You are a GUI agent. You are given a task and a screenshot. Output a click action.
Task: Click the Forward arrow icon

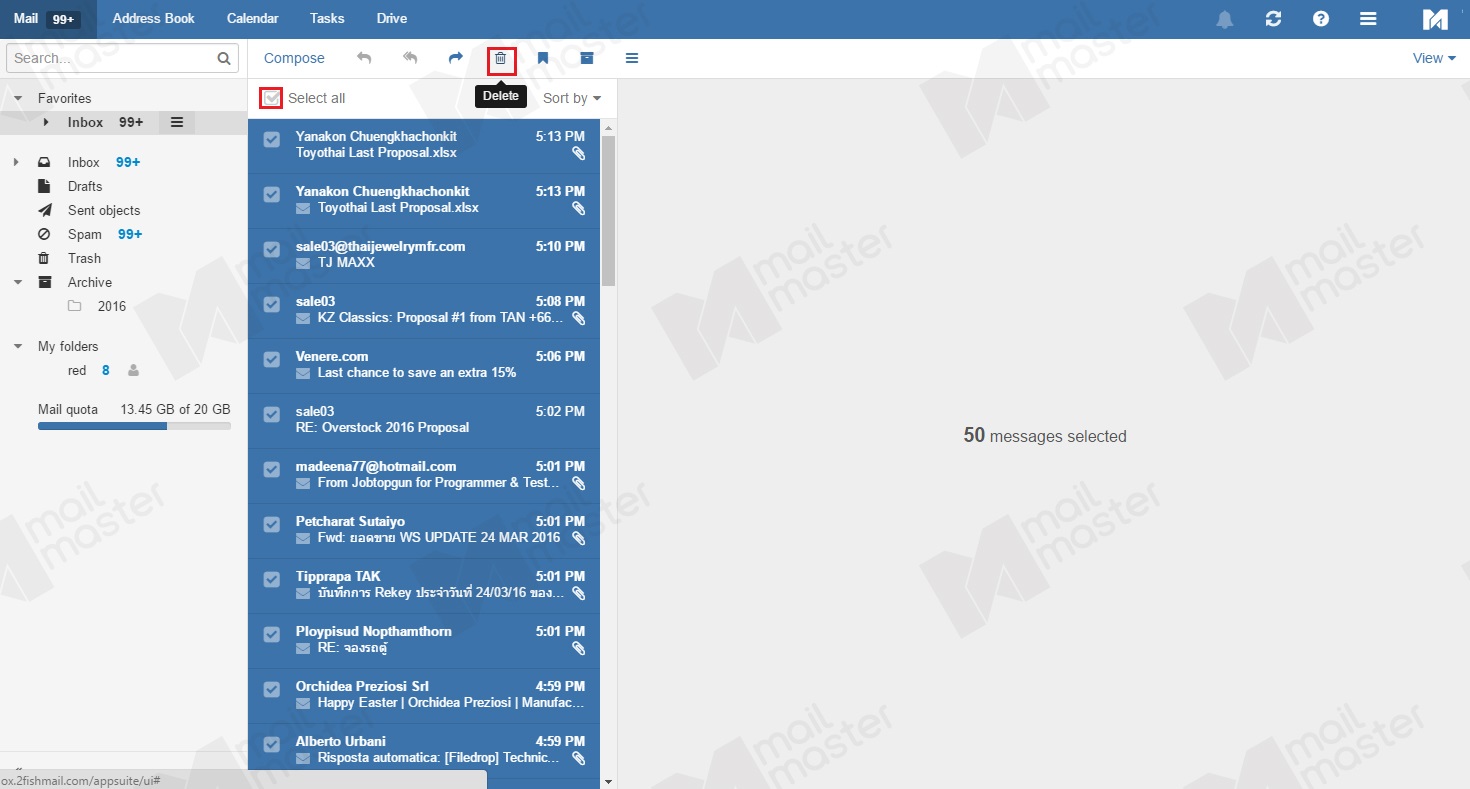click(x=455, y=58)
